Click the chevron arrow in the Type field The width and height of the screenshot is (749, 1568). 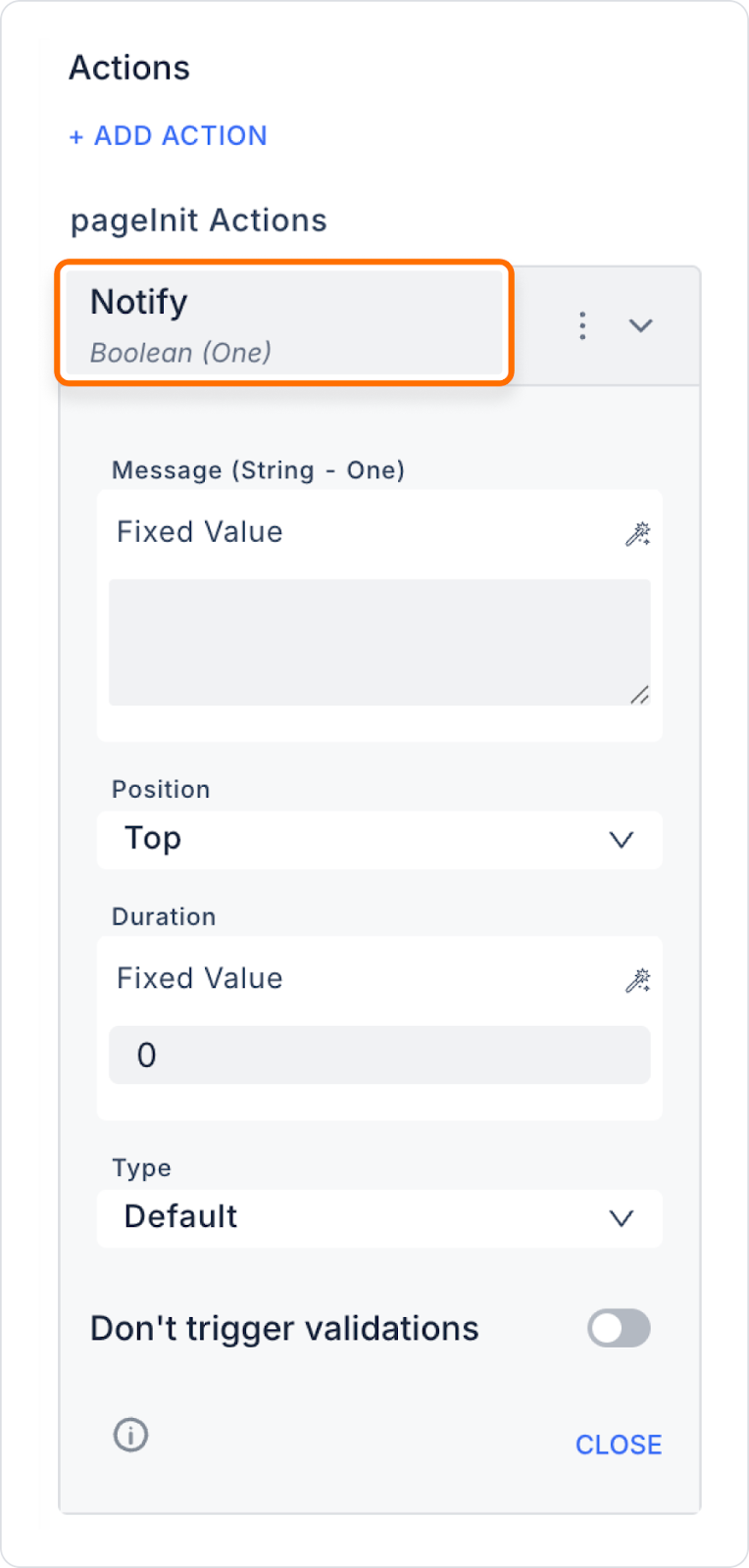point(621,1218)
